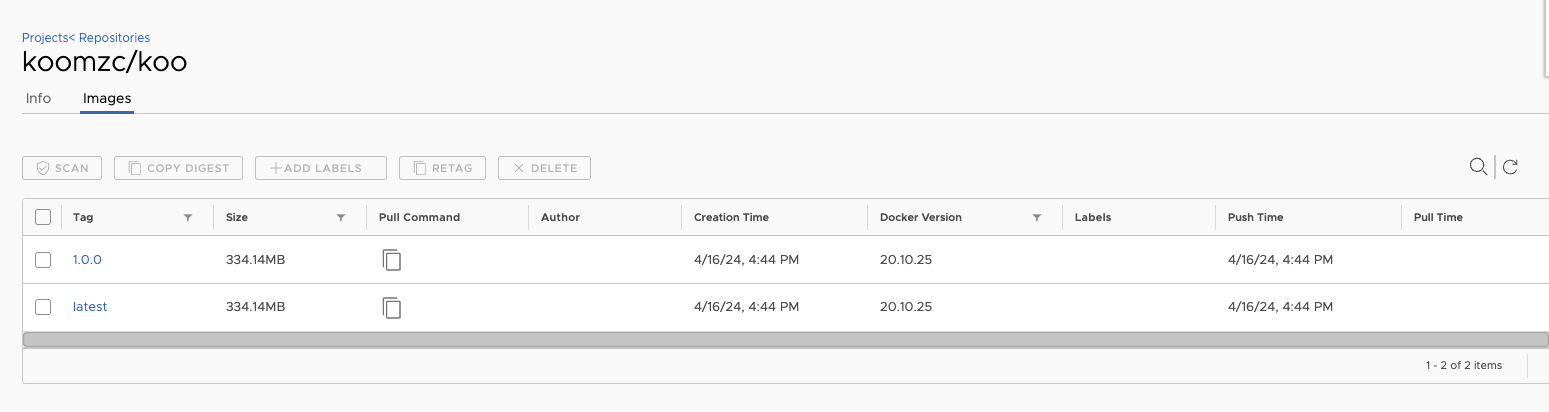Click the Retag button
This screenshot has height=412, width=1549.
coord(442,168)
